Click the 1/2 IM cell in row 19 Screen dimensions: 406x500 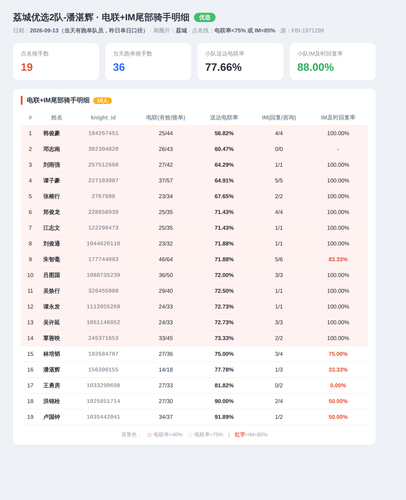[x=279, y=417]
